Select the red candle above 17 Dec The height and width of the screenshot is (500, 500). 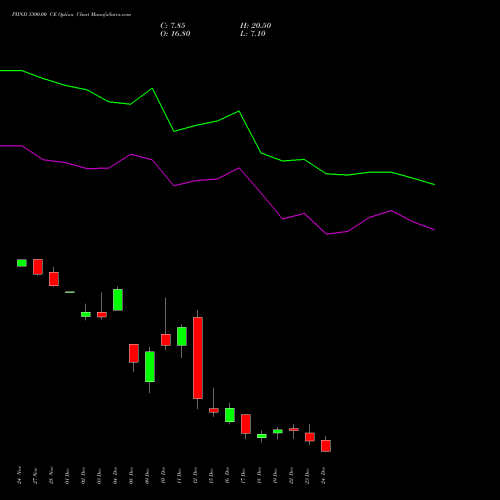[246, 424]
